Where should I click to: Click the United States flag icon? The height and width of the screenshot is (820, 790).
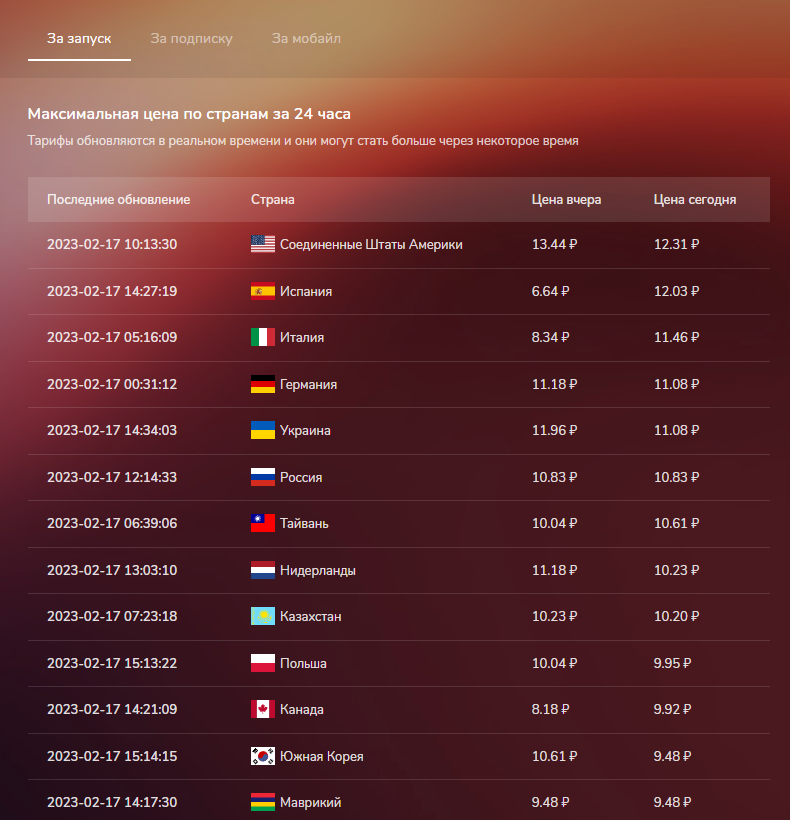pos(262,244)
